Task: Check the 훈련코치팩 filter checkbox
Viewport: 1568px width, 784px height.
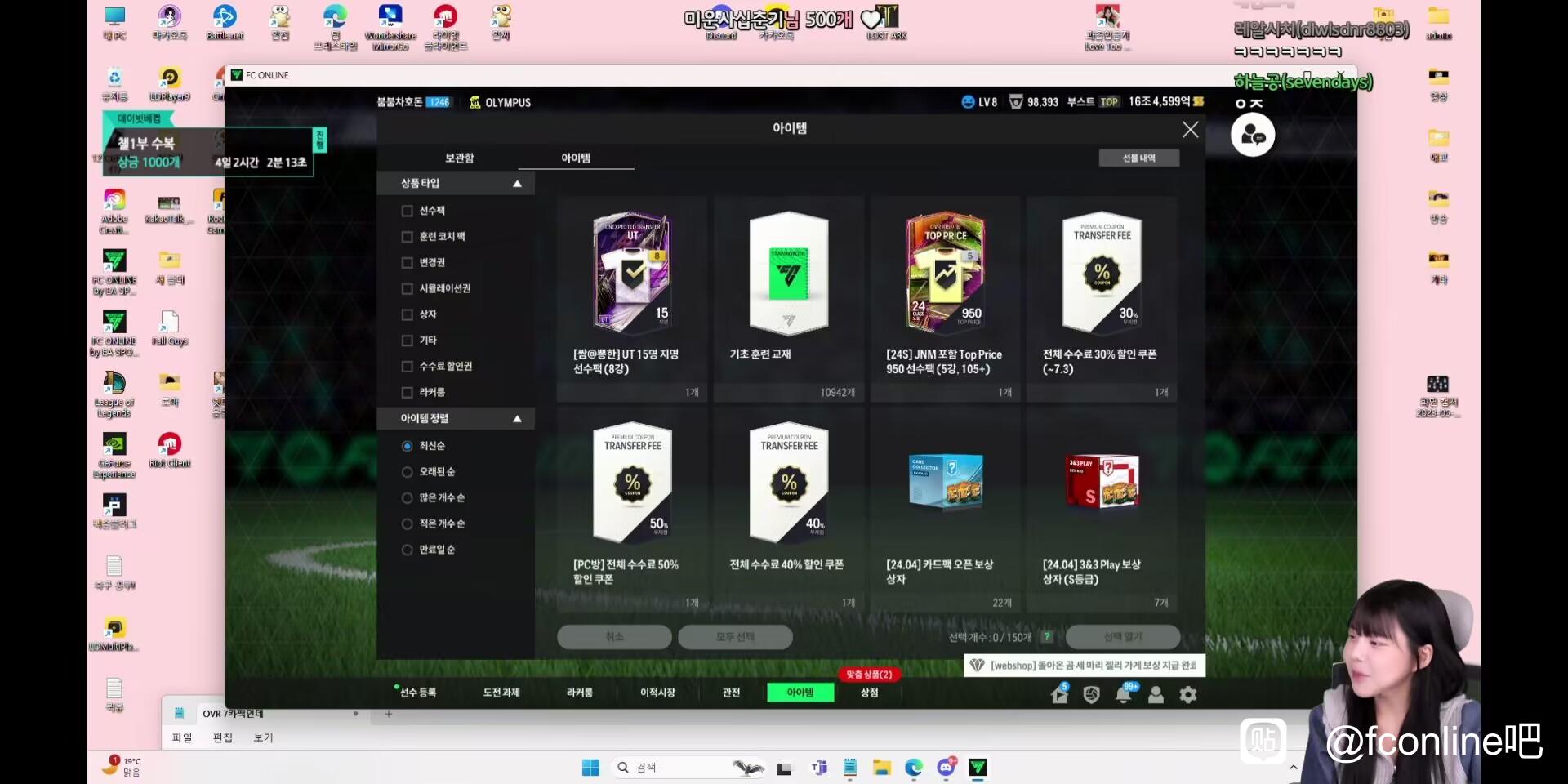Action: tap(407, 237)
